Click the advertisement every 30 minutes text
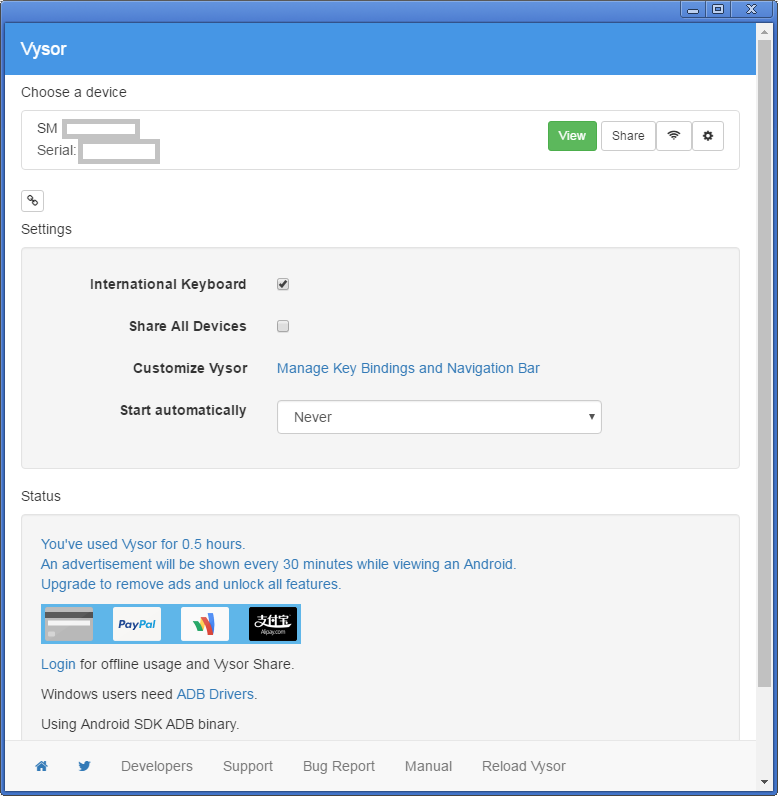The image size is (778, 796). (x=279, y=564)
